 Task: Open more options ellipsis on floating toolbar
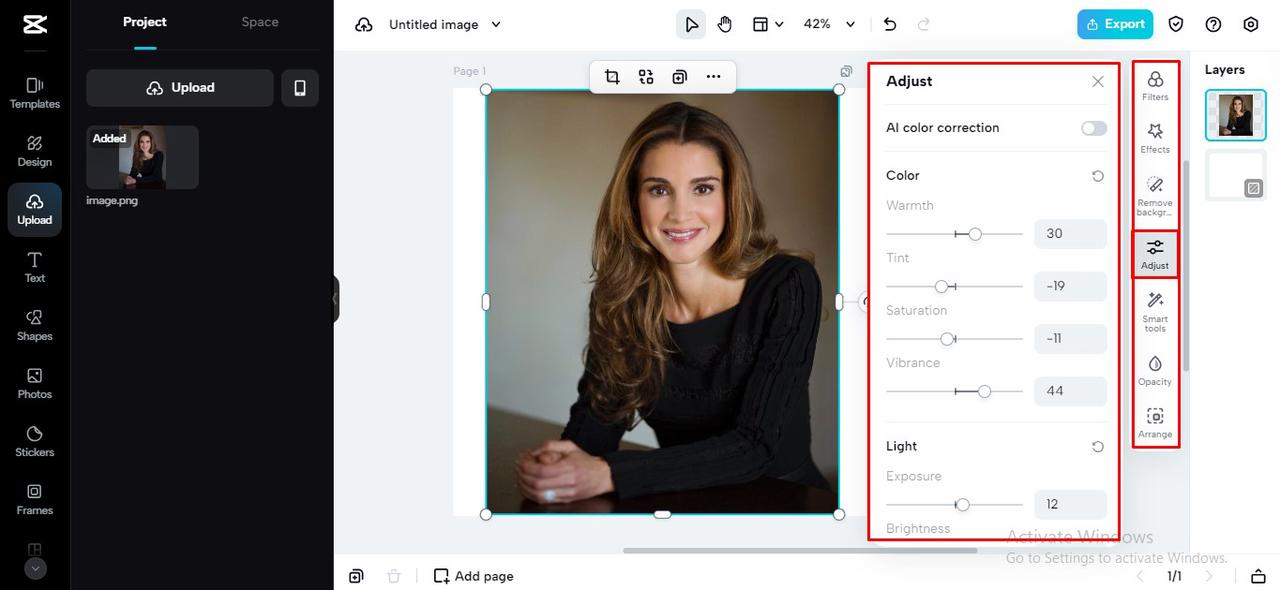713,77
